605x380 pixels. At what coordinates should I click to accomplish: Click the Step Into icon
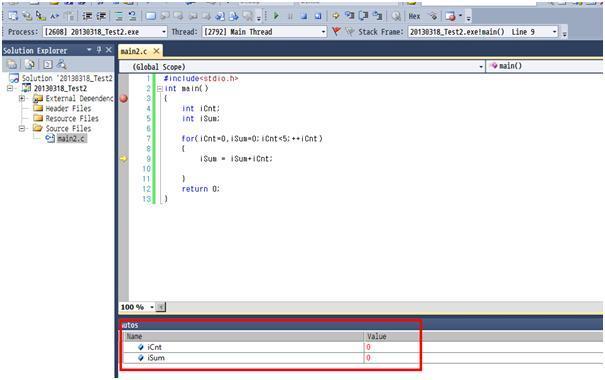tap(350, 16)
